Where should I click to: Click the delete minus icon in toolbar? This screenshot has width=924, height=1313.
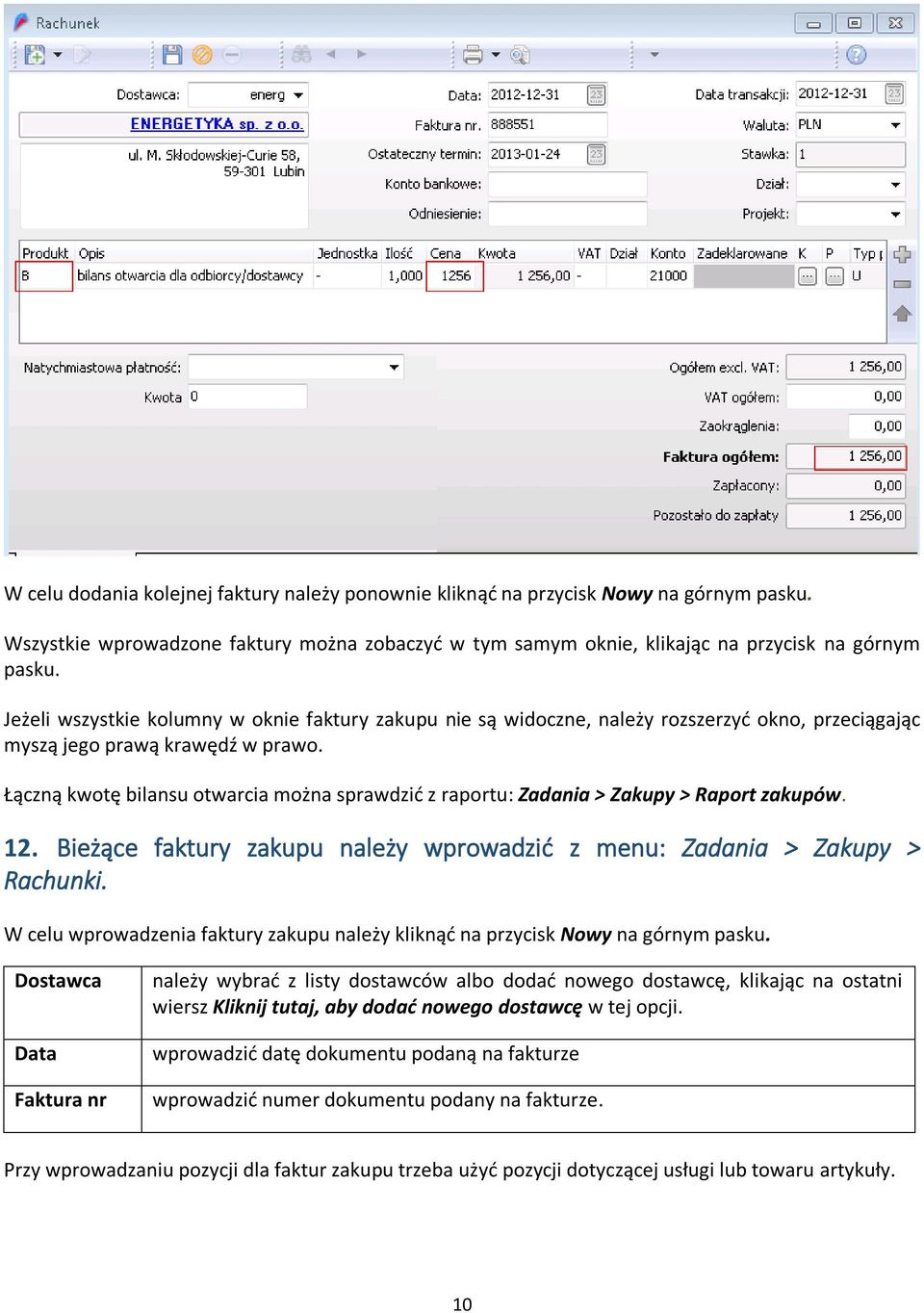coord(232,55)
